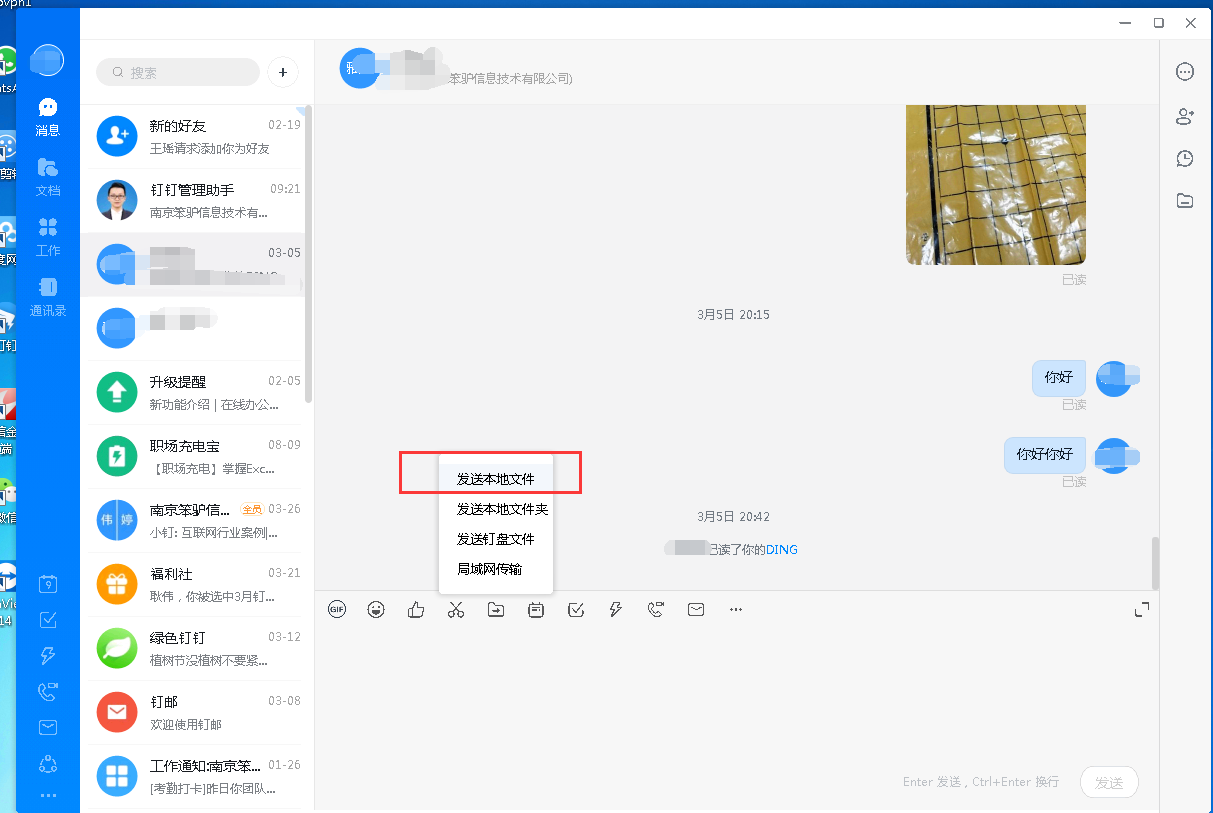The height and width of the screenshot is (813, 1213).
Task: Click the thumbs-up icon in chat toolbar
Action: click(x=416, y=609)
